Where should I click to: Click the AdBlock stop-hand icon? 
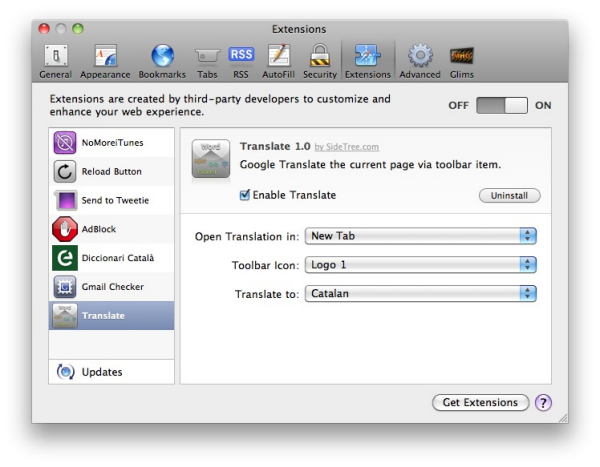(x=65, y=229)
